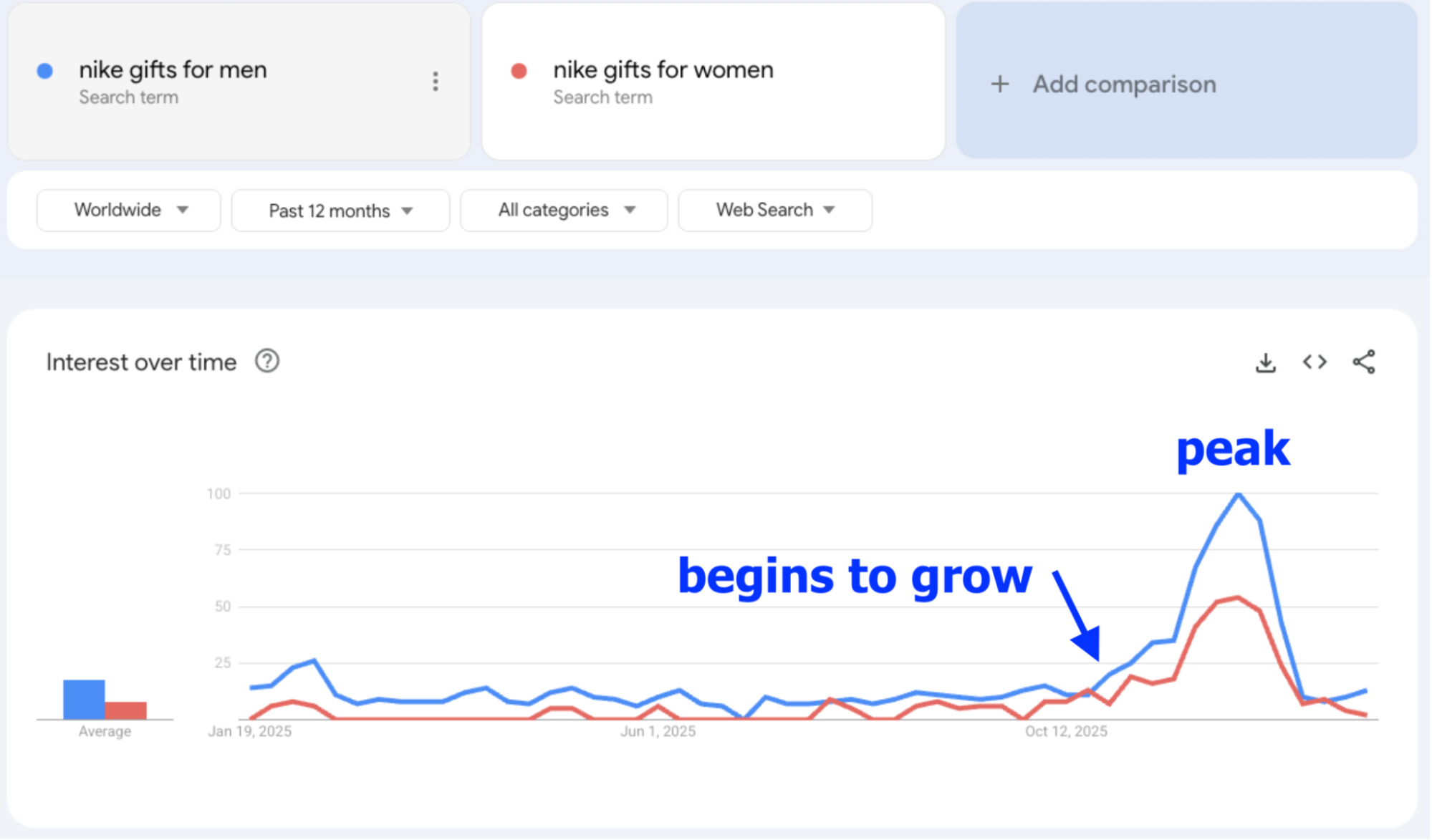The width and height of the screenshot is (1432, 840).
Task: Open the embed code view
Action: point(1315,362)
